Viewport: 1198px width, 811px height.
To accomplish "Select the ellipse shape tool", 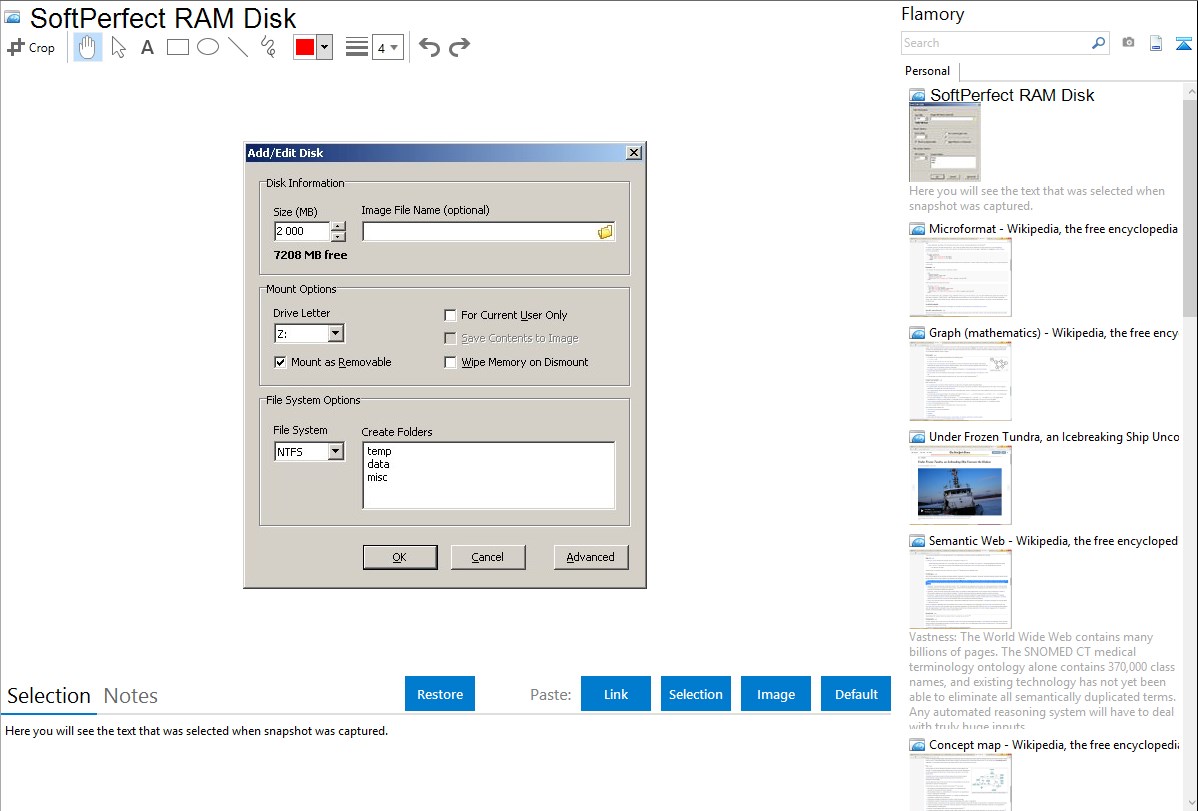I will [x=208, y=47].
